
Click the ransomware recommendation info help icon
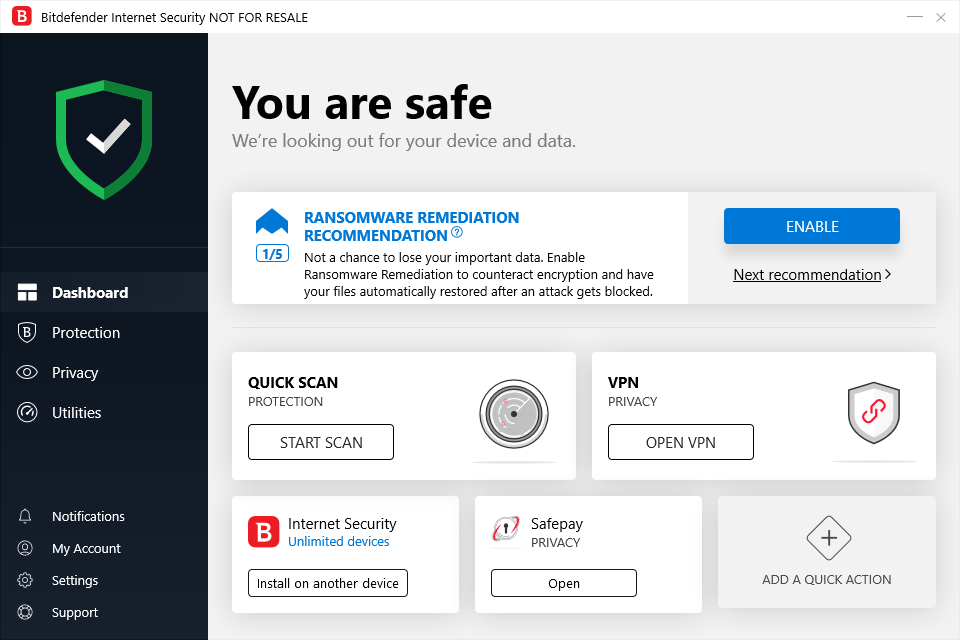click(457, 233)
